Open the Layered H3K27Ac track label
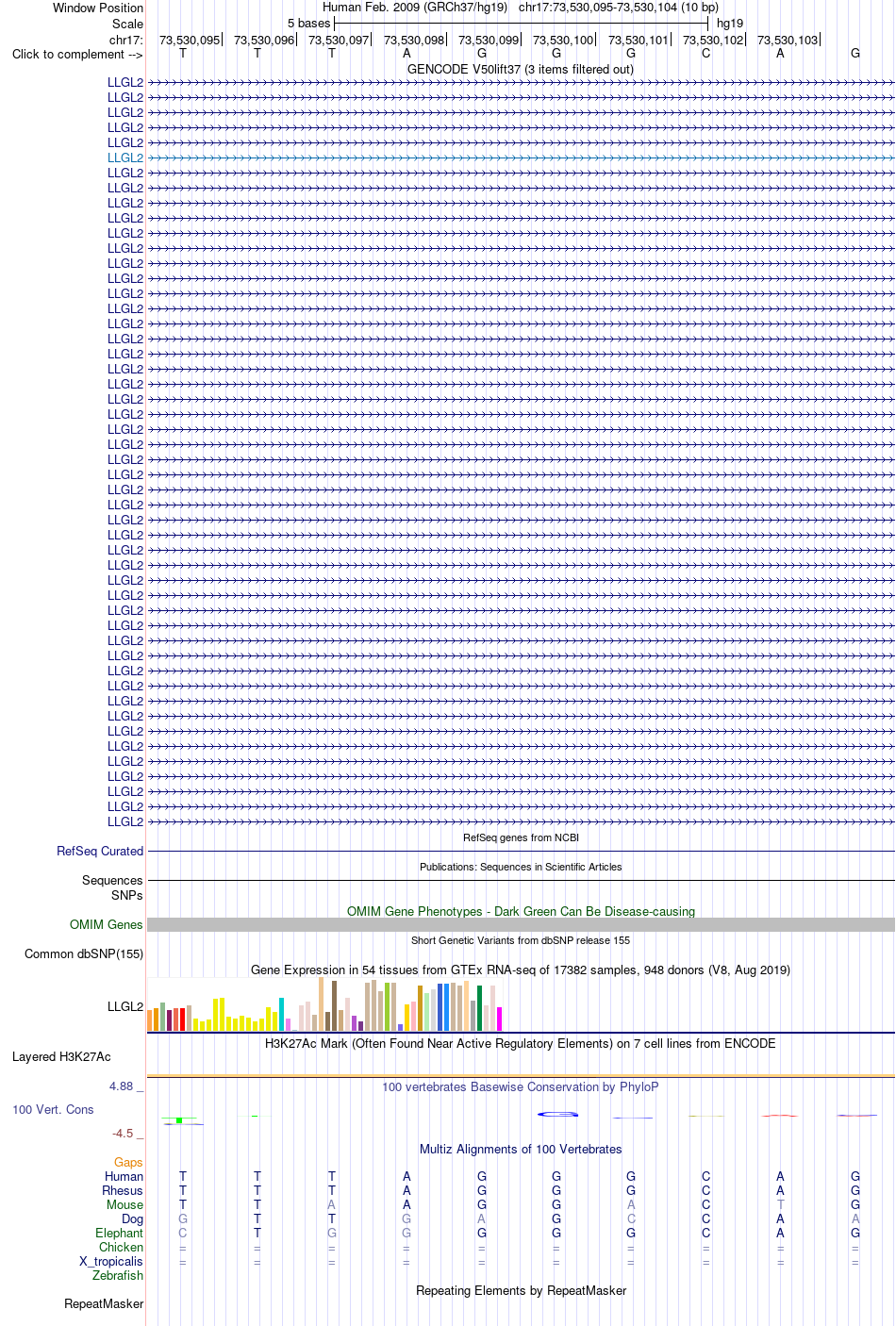The width and height of the screenshot is (896, 1326). coord(61,1056)
